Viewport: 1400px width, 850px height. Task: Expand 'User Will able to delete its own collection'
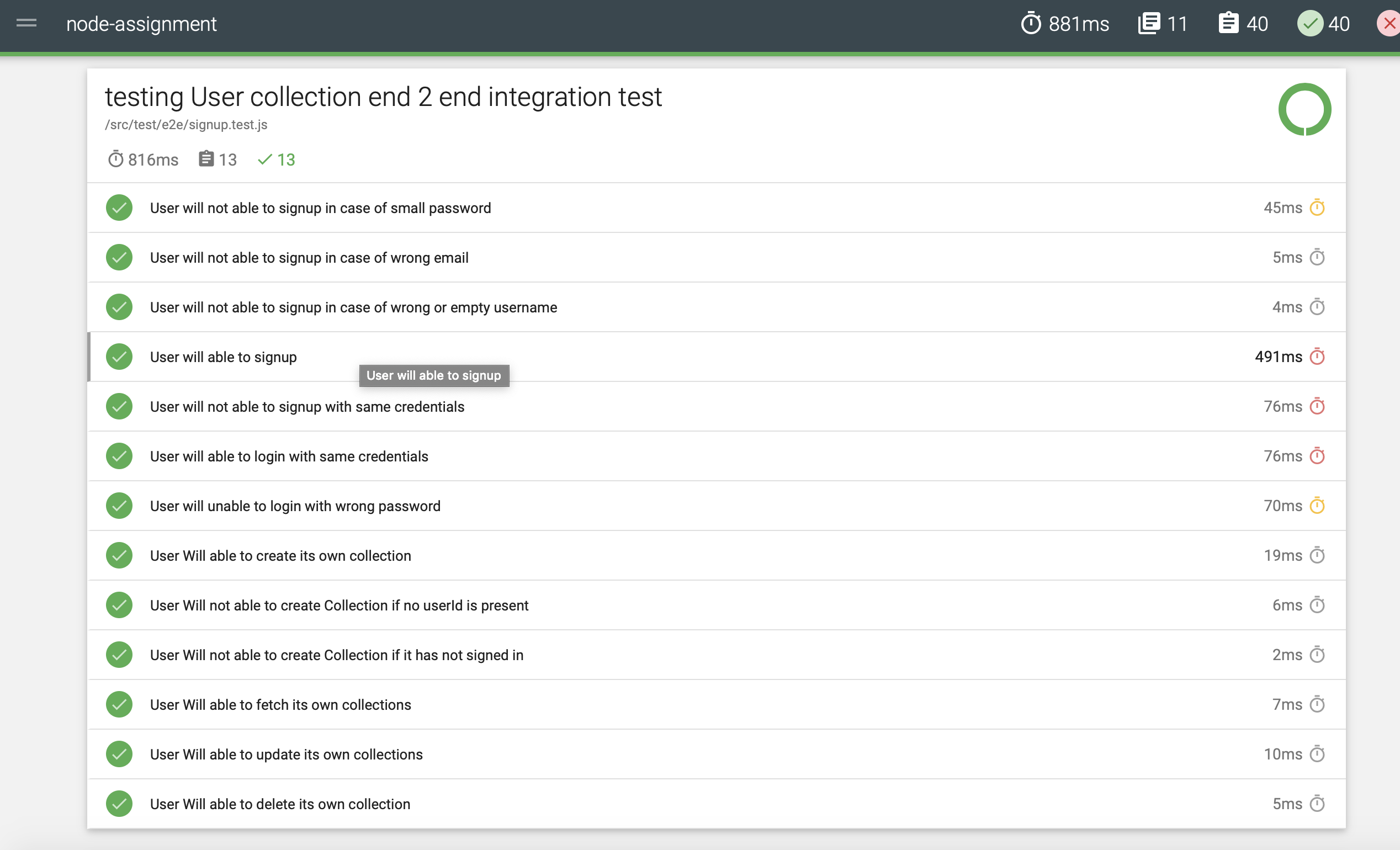pyautogui.click(x=279, y=804)
